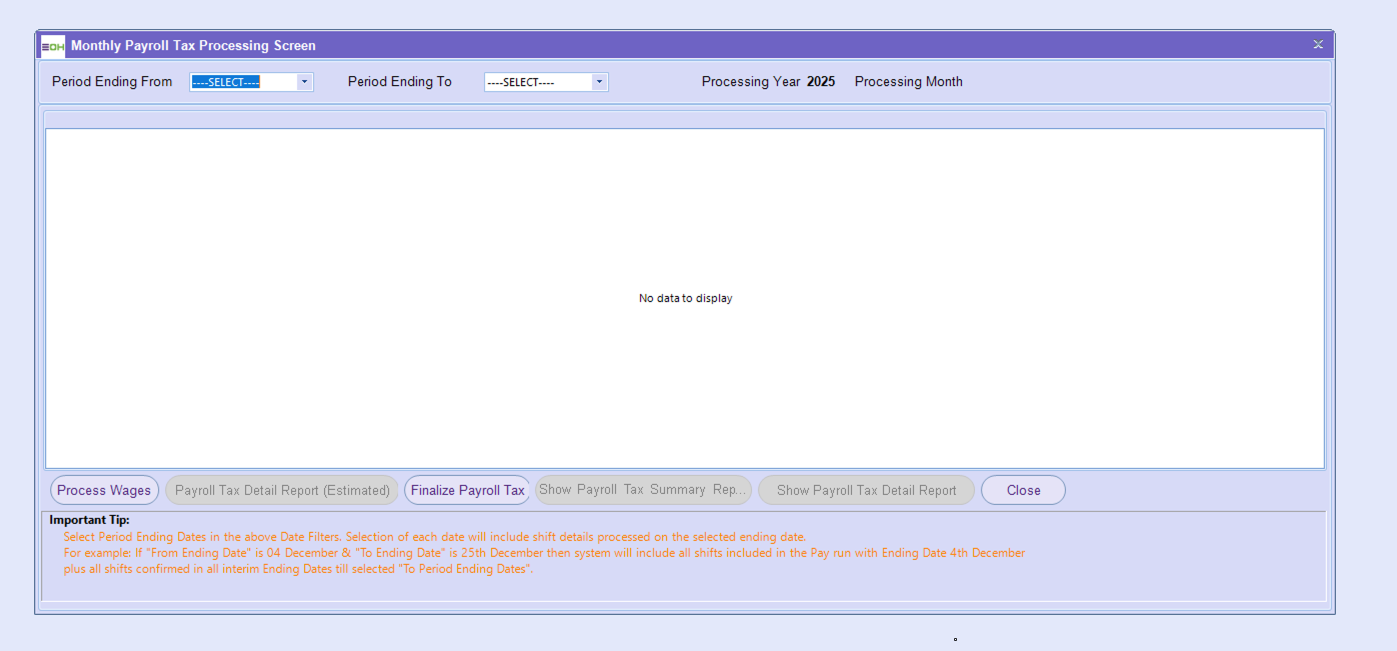1397x651 pixels.
Task: Click the 2025 processing year value
Action: (821, 82)
